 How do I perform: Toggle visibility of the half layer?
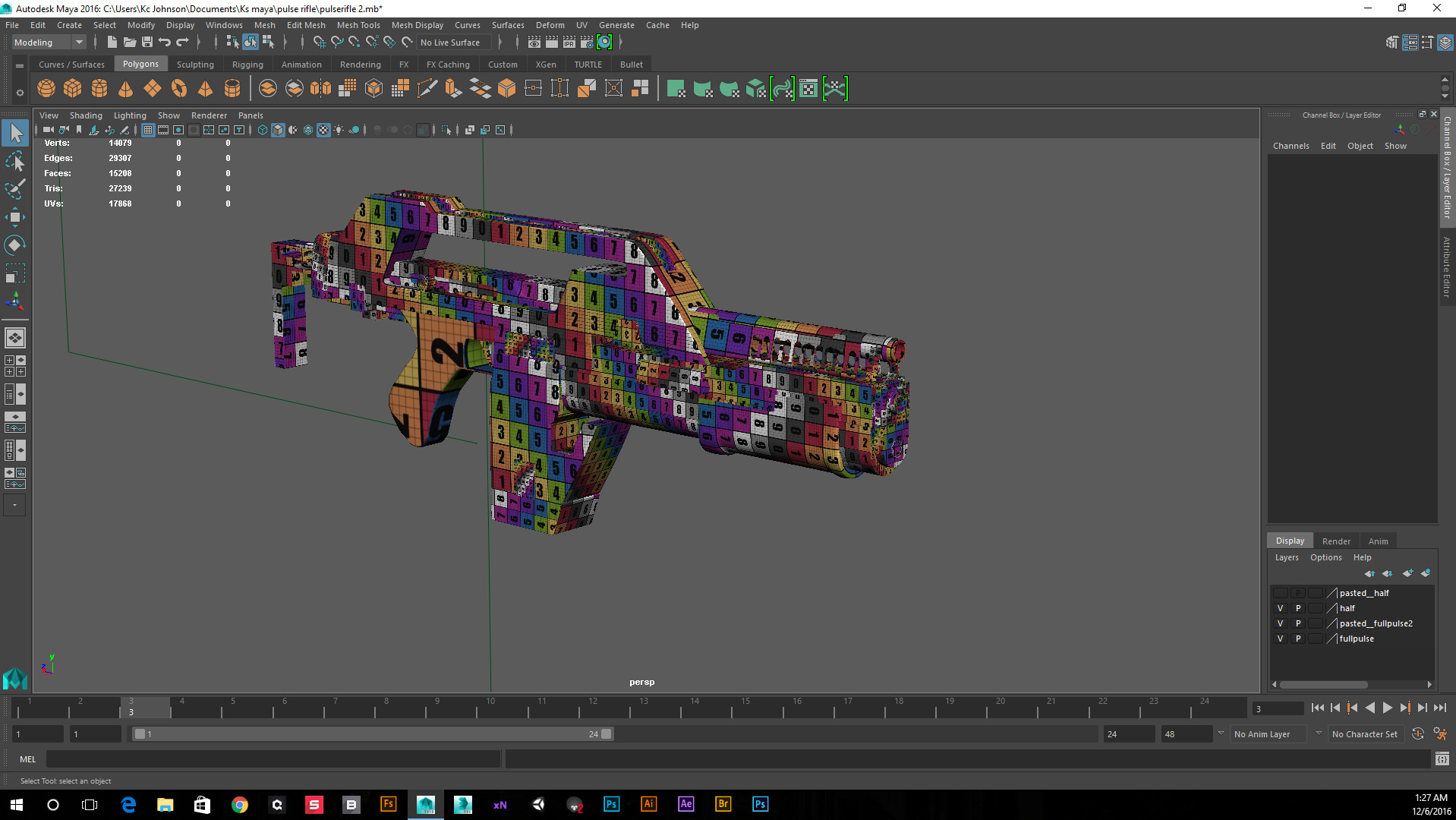1280,608
